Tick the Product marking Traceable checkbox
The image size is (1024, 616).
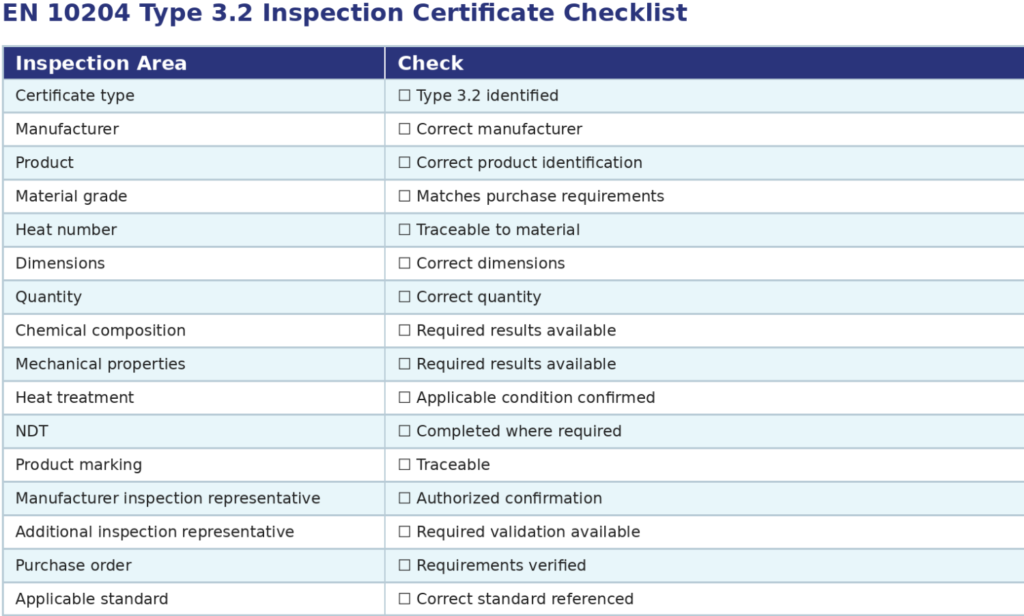[404, 464]
